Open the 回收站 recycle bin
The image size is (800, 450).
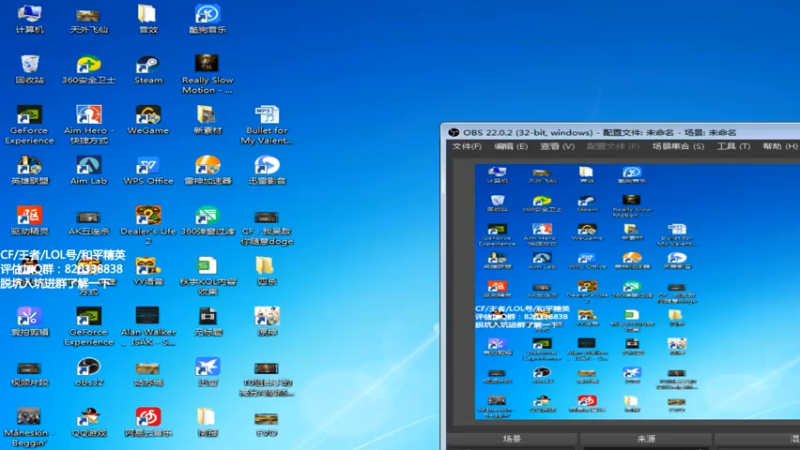point(29,70)
